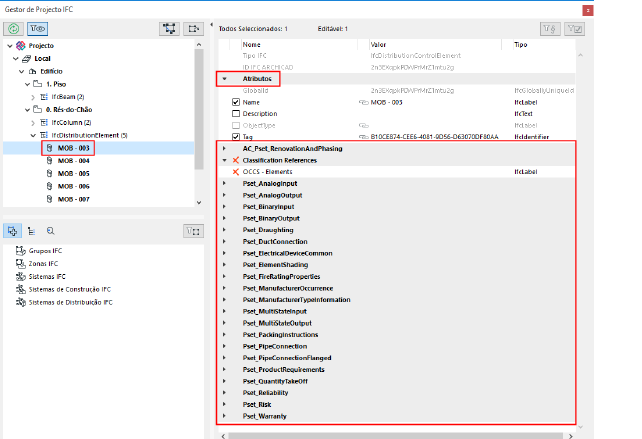The height and width of the screenshot is (439, 642).
Task: Click the Sistemas IFC icon
Action: (20, 276)
